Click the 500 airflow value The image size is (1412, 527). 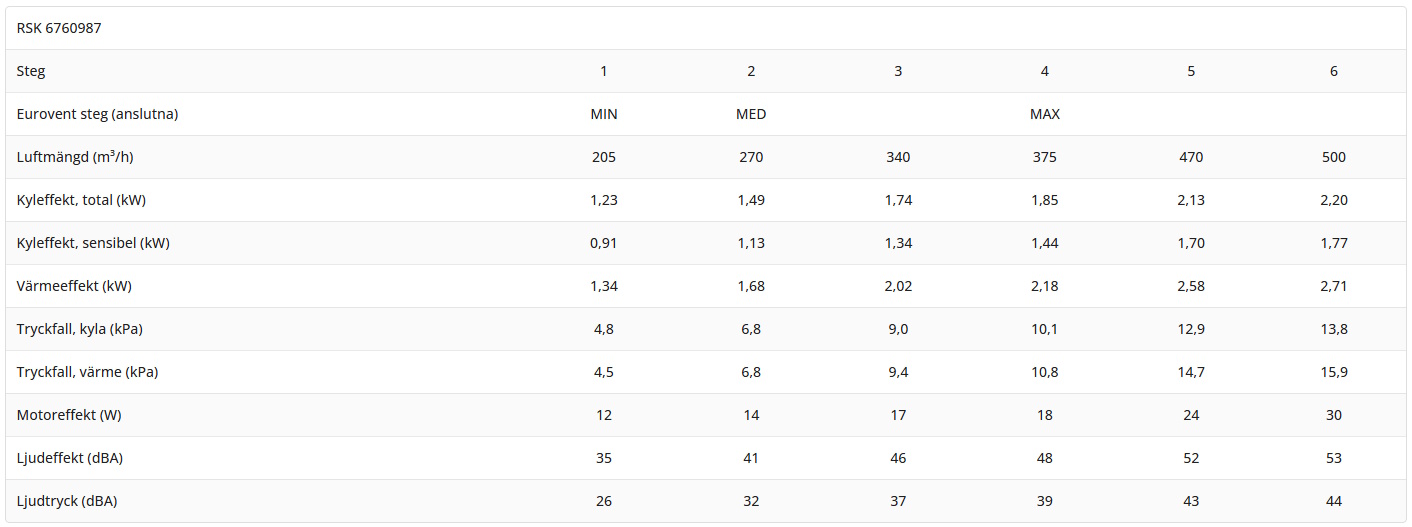(1333, 157)
